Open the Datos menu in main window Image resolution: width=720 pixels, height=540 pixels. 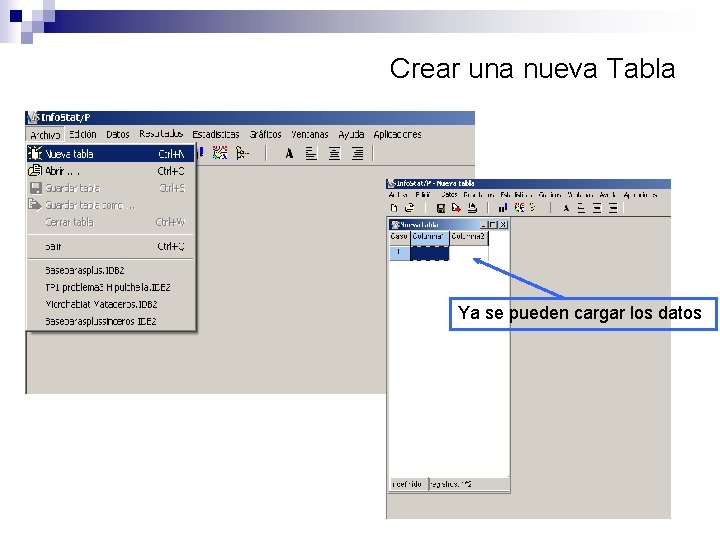(118, 135)
